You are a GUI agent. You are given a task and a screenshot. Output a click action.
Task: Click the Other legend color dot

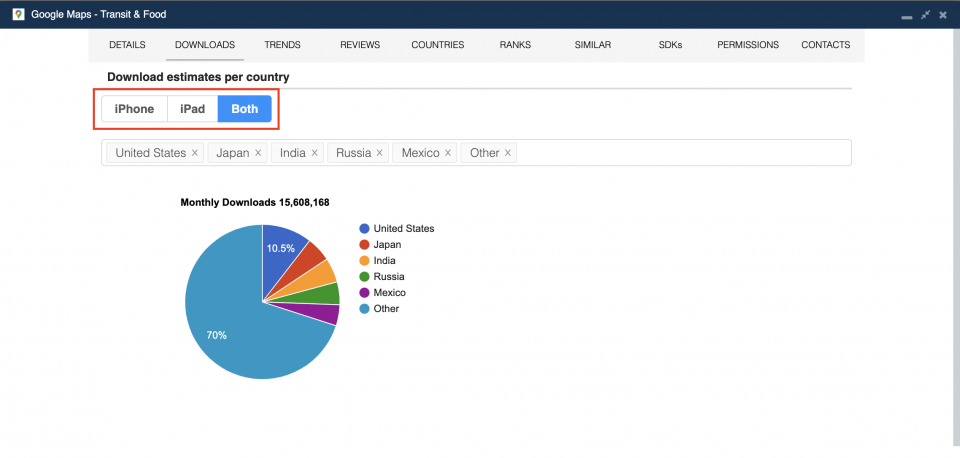point(364,309)
